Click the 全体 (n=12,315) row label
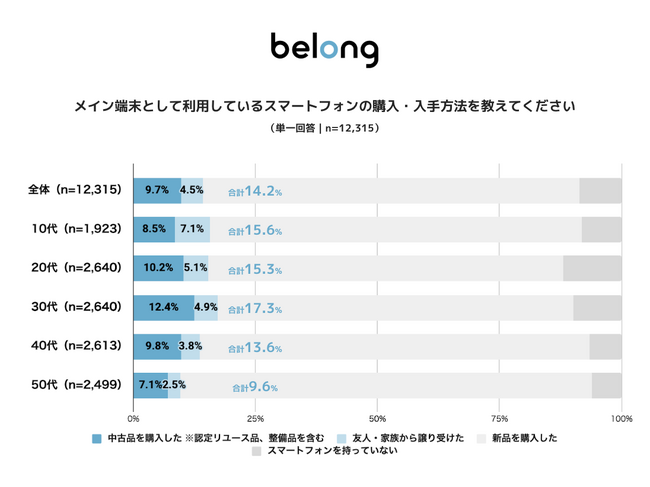Viewport: 650px width, 487px height. click(75, 190)
